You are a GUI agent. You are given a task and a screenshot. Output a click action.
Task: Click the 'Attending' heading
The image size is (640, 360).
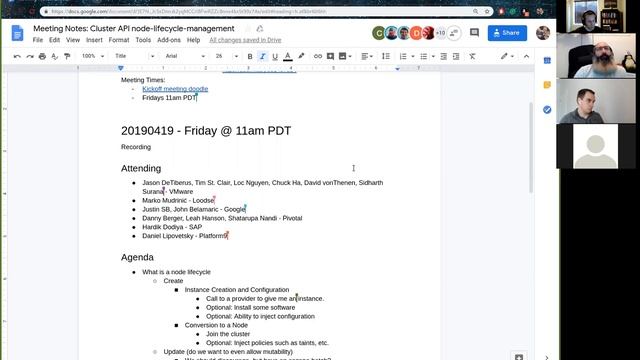point(141,168)
